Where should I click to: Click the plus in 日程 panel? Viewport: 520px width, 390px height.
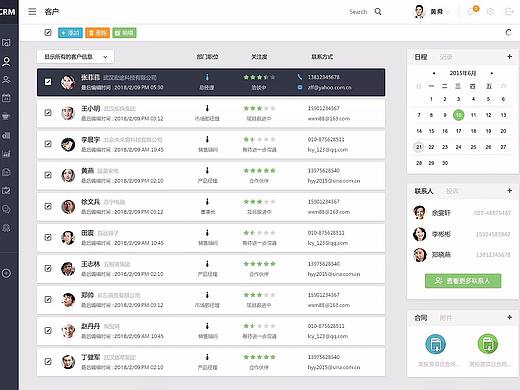tap(509, 57)
